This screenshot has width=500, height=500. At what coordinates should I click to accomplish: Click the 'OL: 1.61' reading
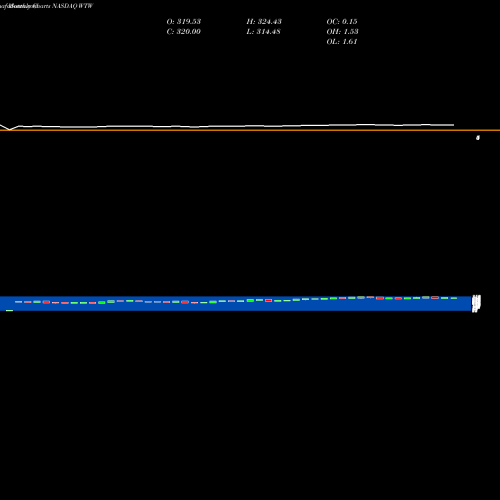click(x=342, y=41)
